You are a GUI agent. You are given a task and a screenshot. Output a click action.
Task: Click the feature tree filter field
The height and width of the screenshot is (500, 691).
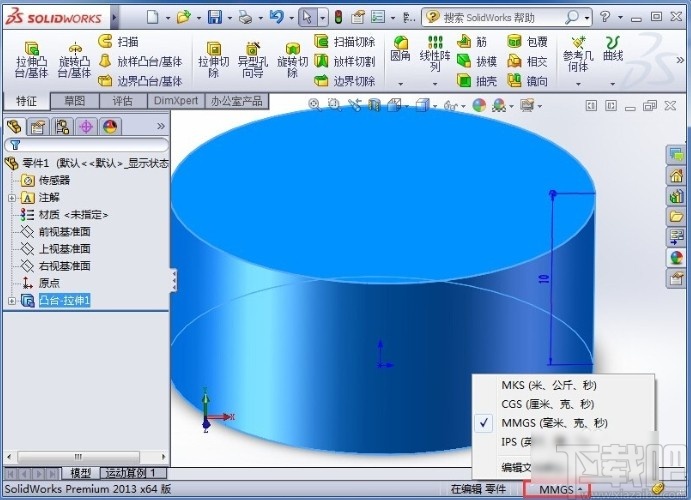point(86,145)
